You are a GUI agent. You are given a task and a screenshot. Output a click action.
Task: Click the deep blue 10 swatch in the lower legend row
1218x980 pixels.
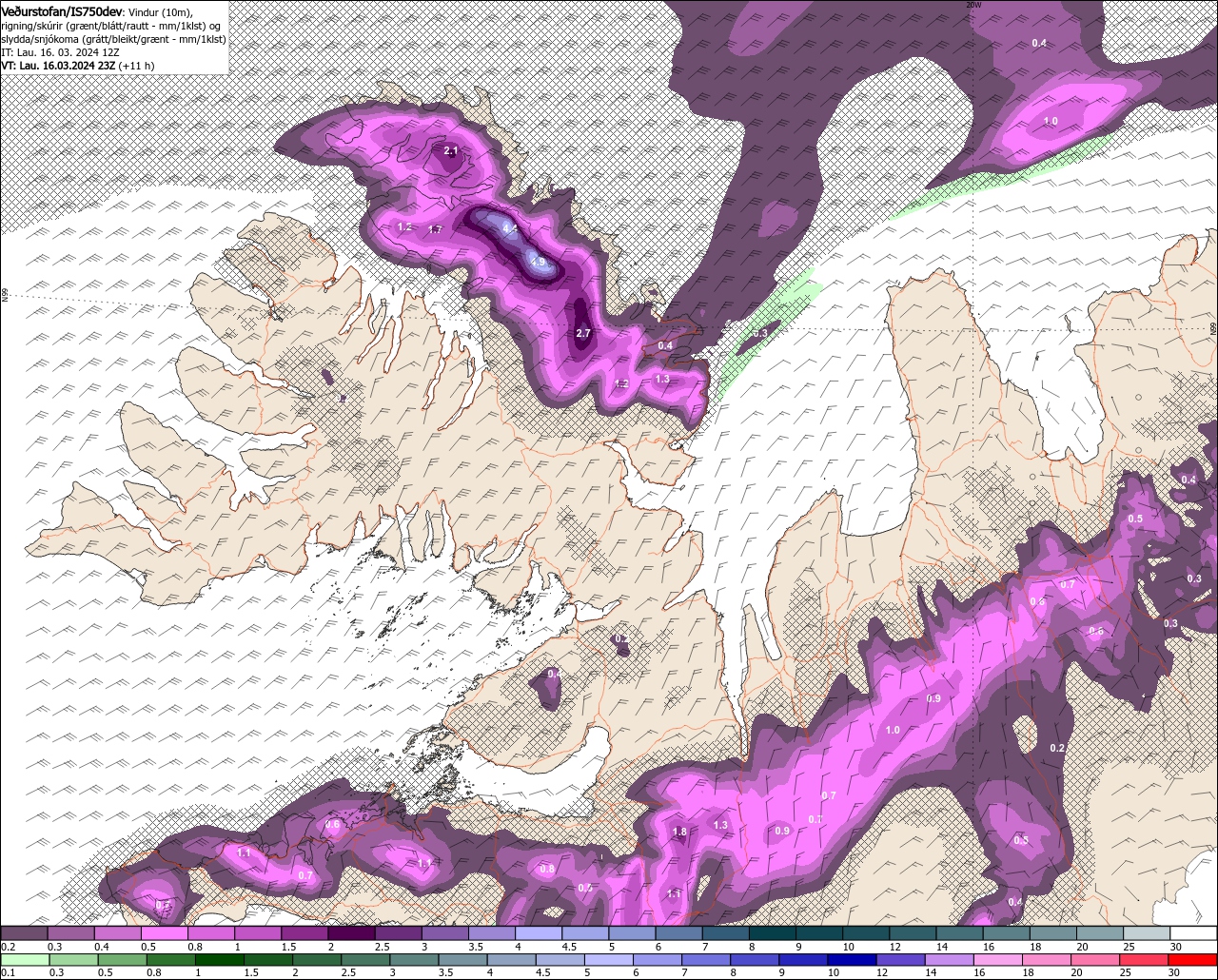tap(850, 960)
